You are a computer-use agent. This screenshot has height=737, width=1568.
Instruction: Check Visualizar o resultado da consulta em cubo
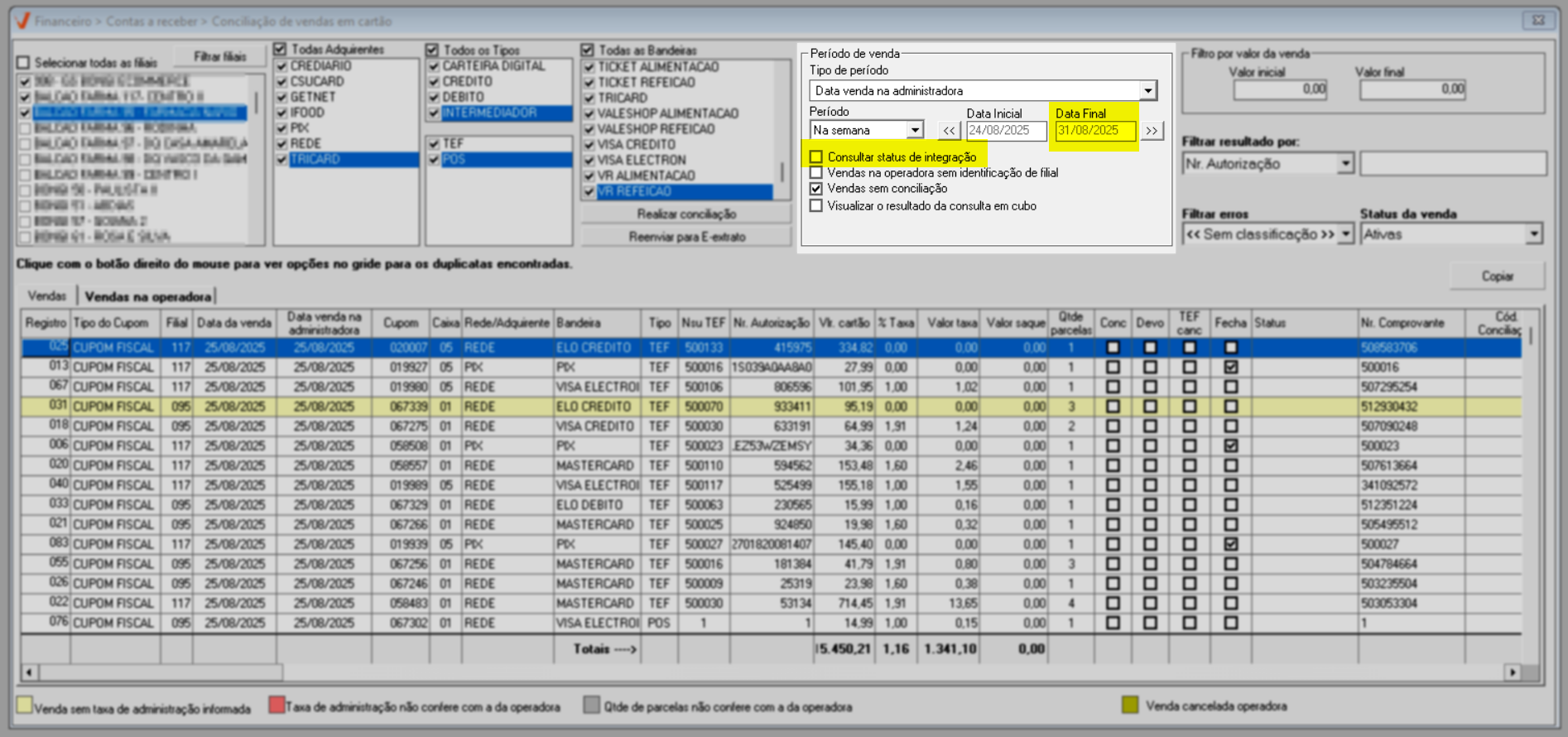(x=816, y=206)
